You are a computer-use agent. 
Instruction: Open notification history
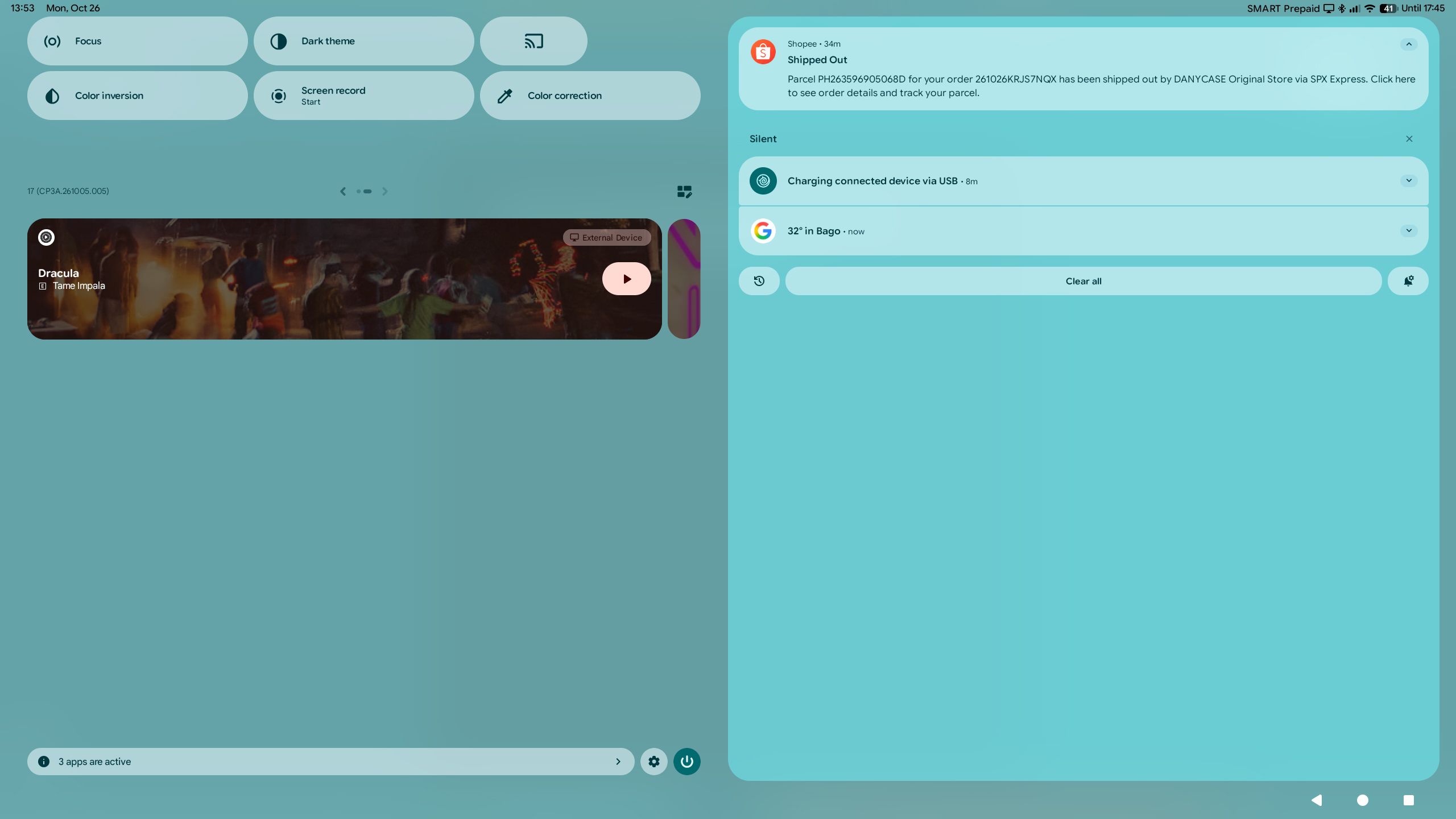[759, 281]
